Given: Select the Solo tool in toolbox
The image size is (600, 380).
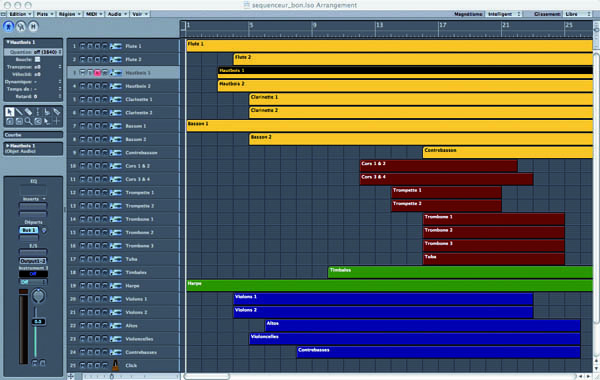Looking at the screenshot, I should pos(10,121).
